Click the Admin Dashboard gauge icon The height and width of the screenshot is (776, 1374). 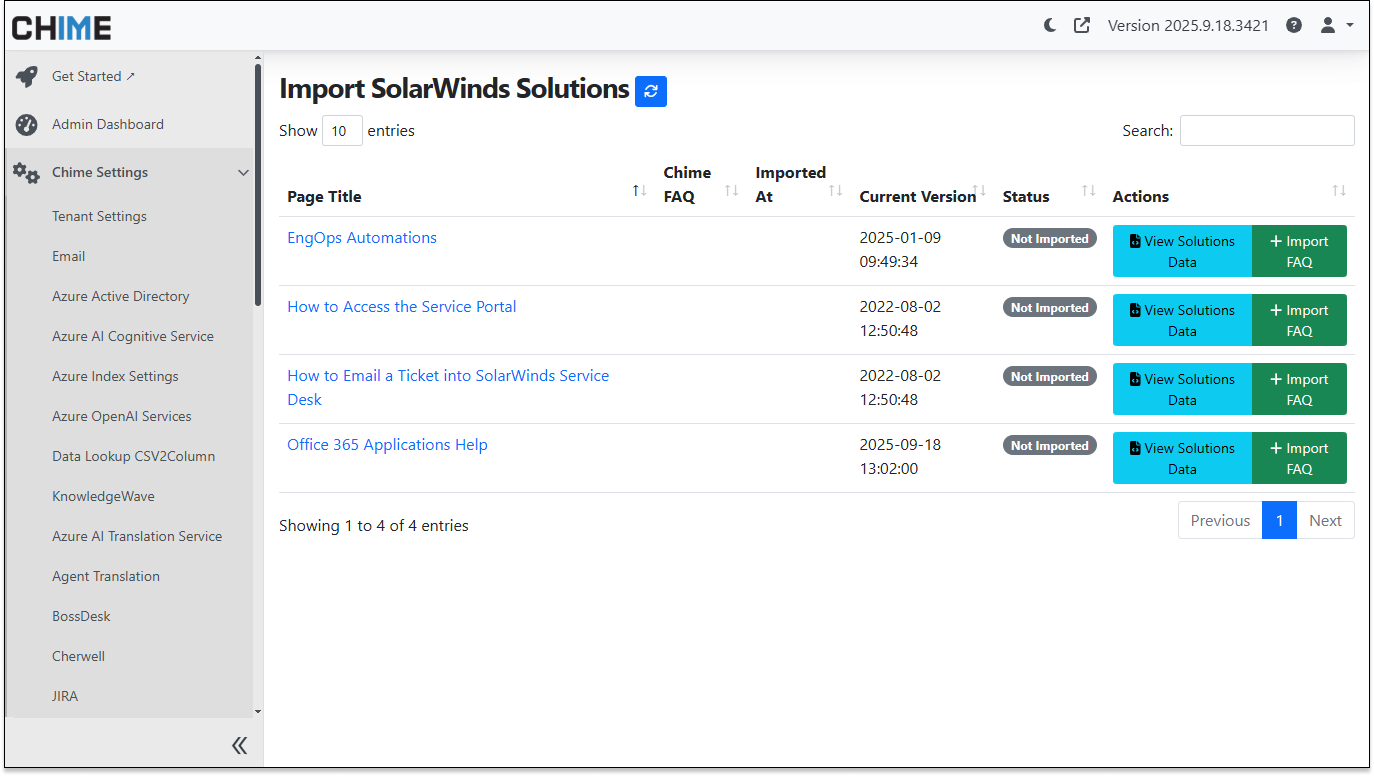pyautogui.click(x=27, y=125)
